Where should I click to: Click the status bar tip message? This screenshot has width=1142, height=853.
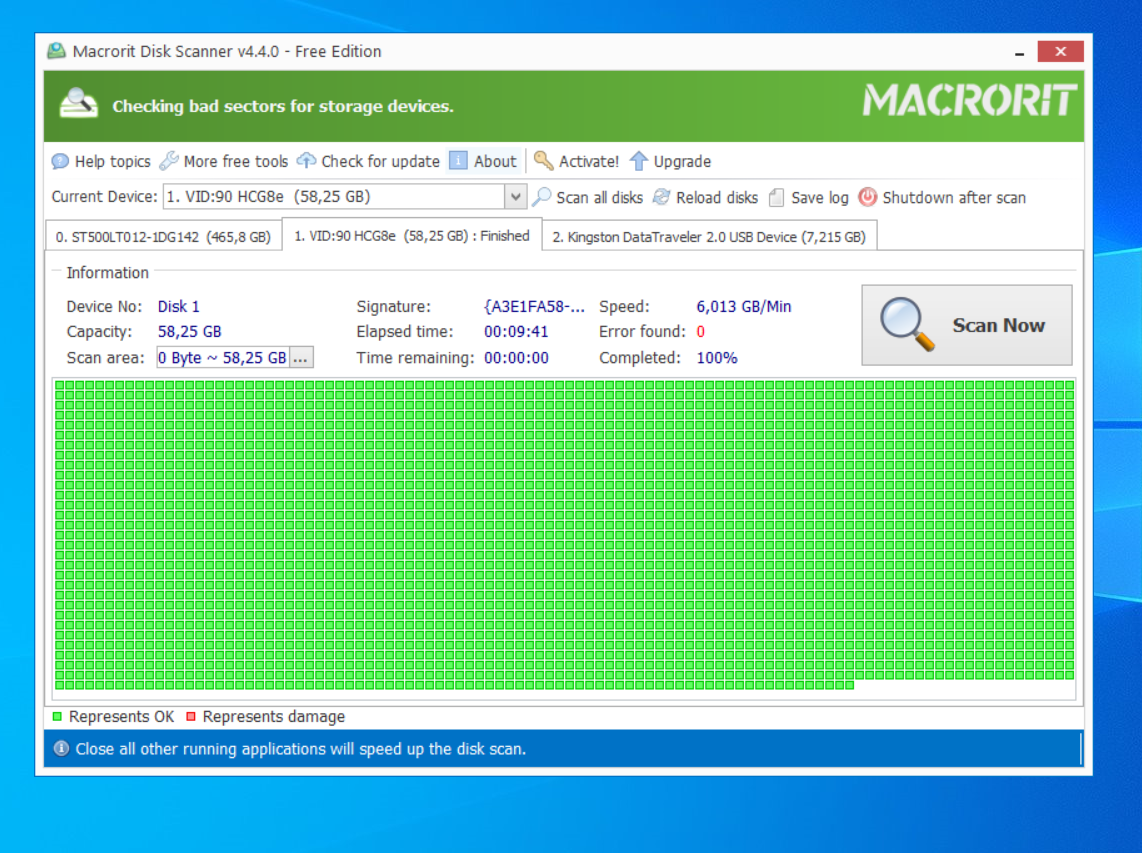[301, 749]
